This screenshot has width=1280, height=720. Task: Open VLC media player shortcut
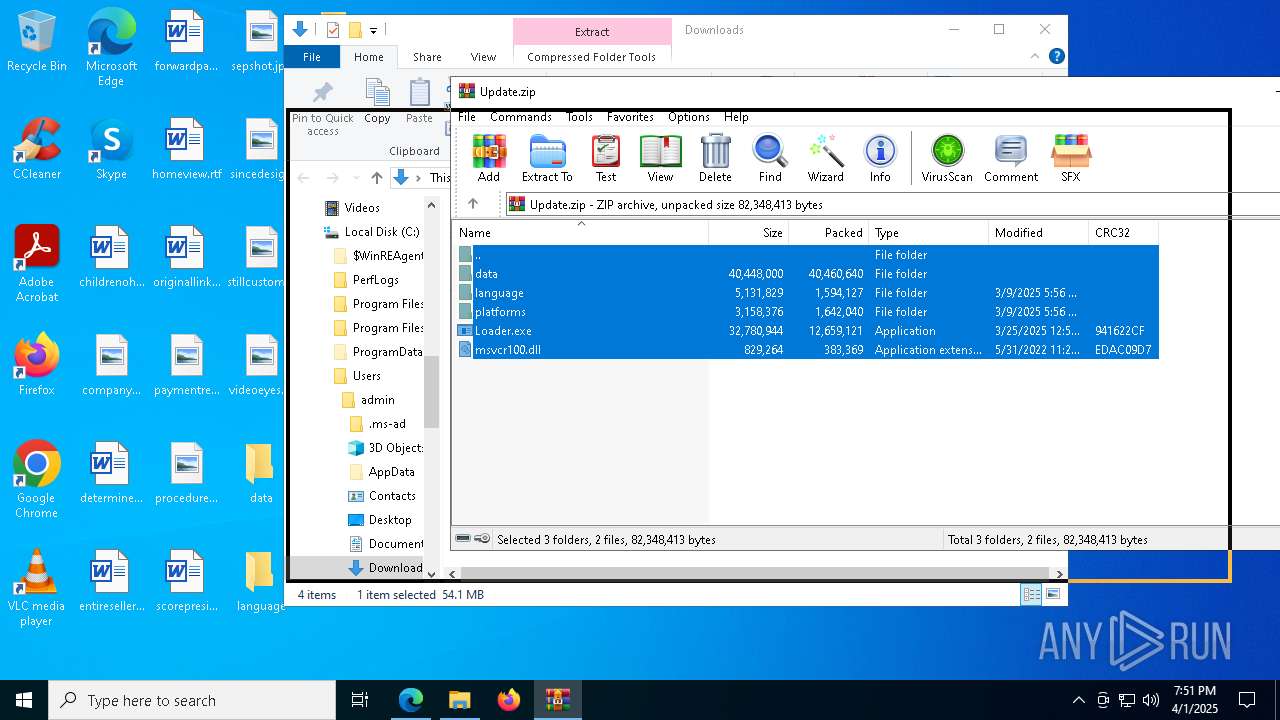(37, 588)
